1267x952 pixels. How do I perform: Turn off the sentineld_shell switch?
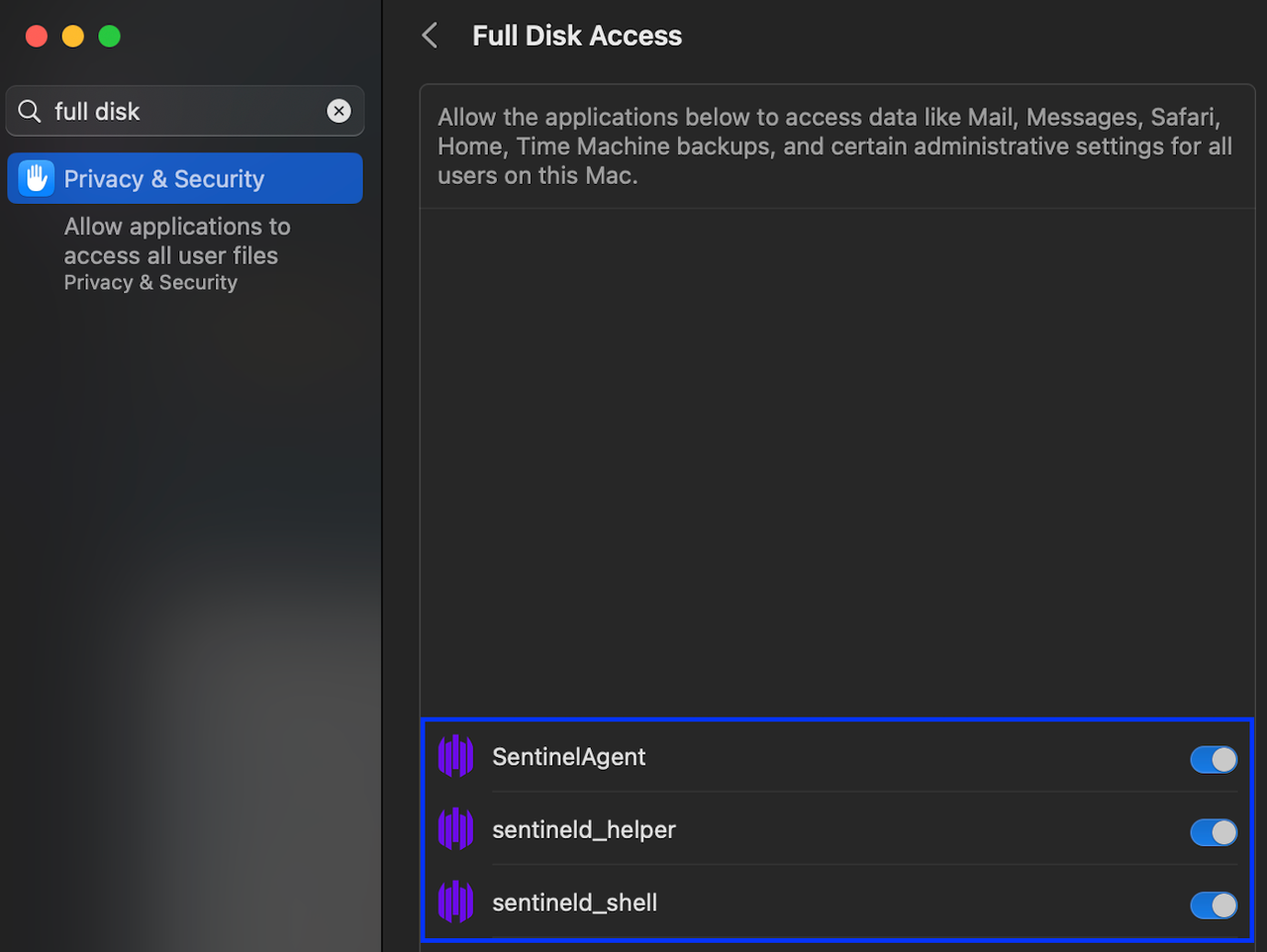(x=1214, y=905)
